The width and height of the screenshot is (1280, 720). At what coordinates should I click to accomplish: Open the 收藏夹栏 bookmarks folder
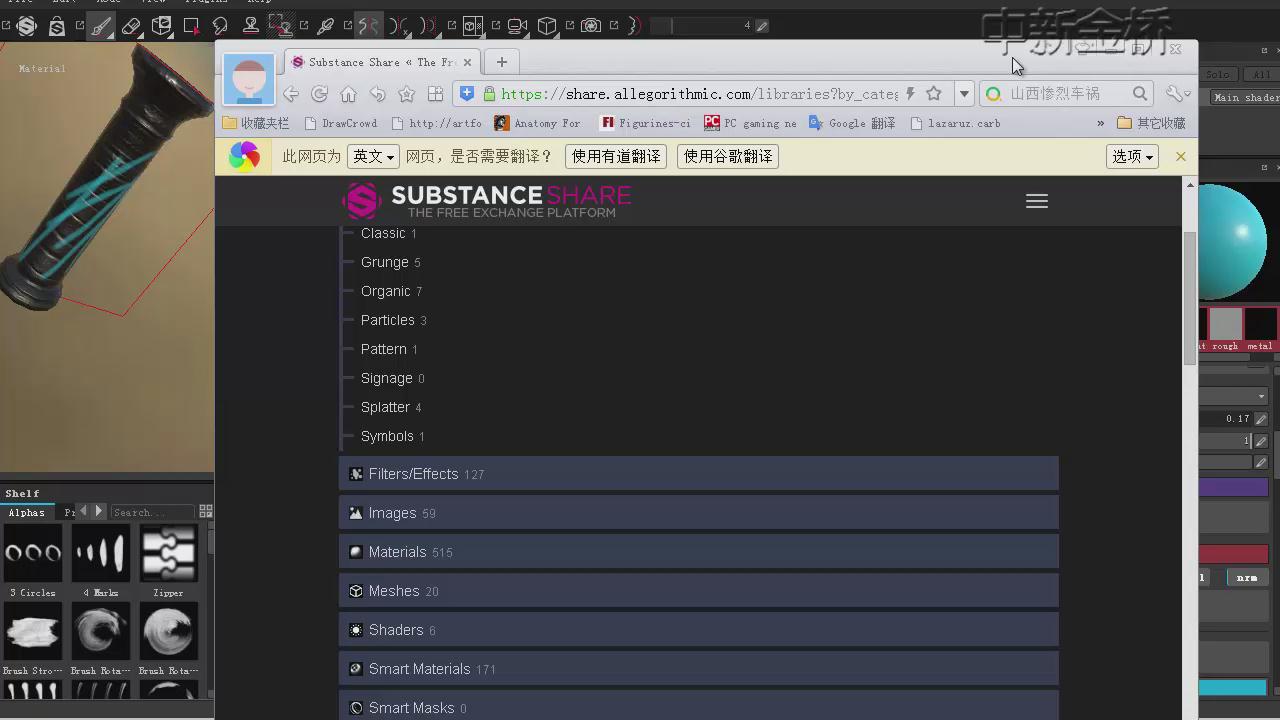[255, 123]
